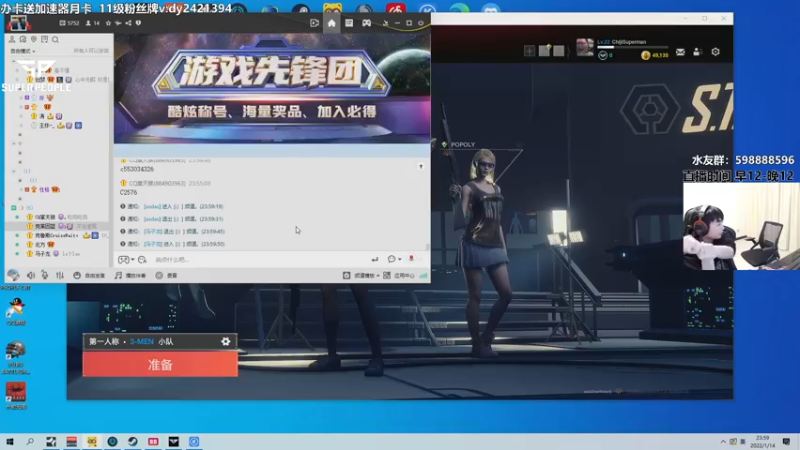Click the YY channel avatar image
Image resolution: width=800 pixels, height=450 pixels.
coord(18,23)
